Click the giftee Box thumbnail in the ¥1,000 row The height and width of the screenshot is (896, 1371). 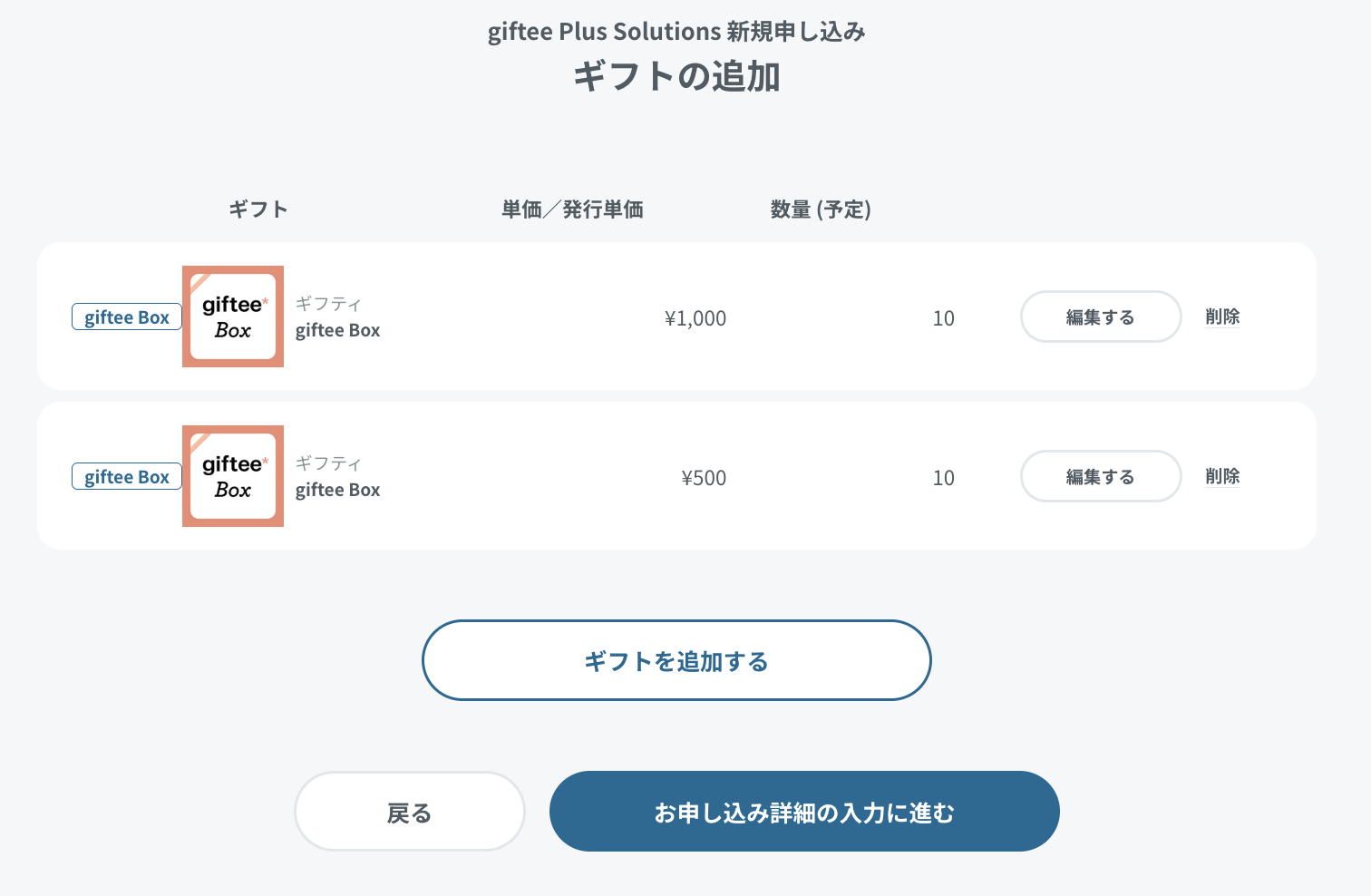click(x=233, y=317)
